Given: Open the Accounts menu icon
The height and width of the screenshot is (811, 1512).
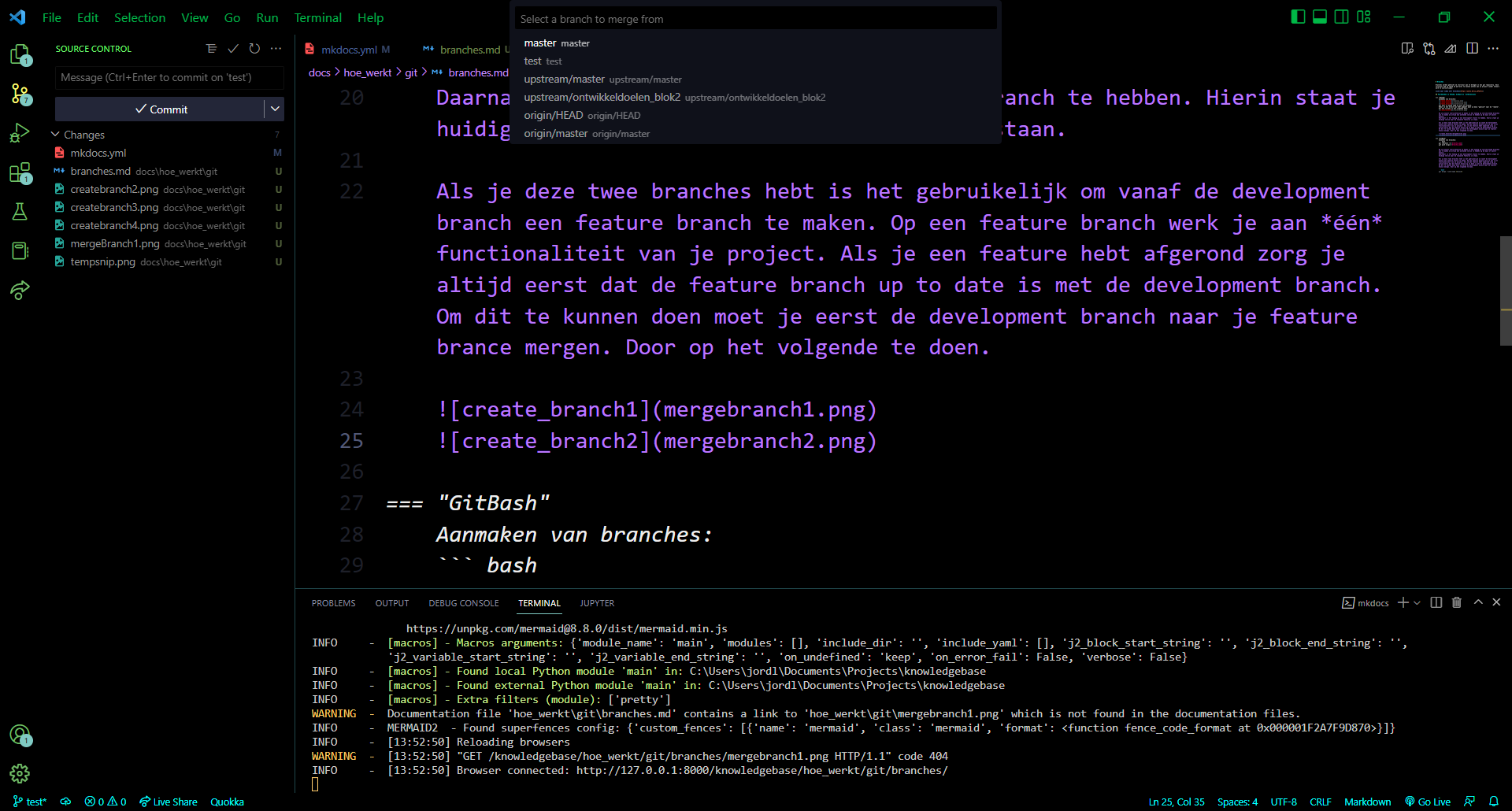Looking at the screenshot, I should (x=20, y=735).
